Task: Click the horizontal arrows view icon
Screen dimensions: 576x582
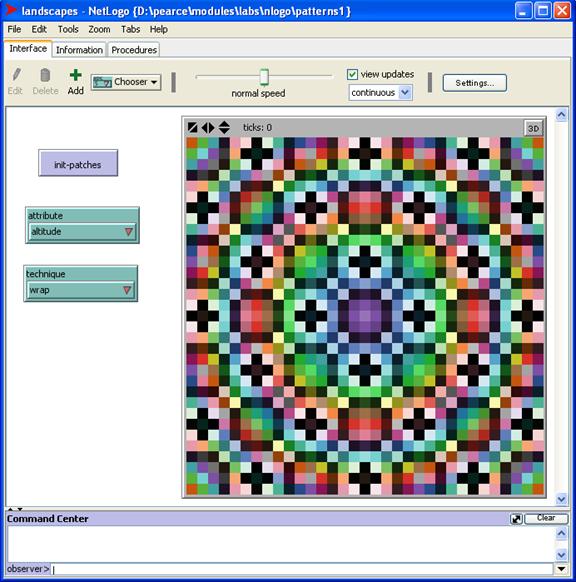Action: point(208,127)
